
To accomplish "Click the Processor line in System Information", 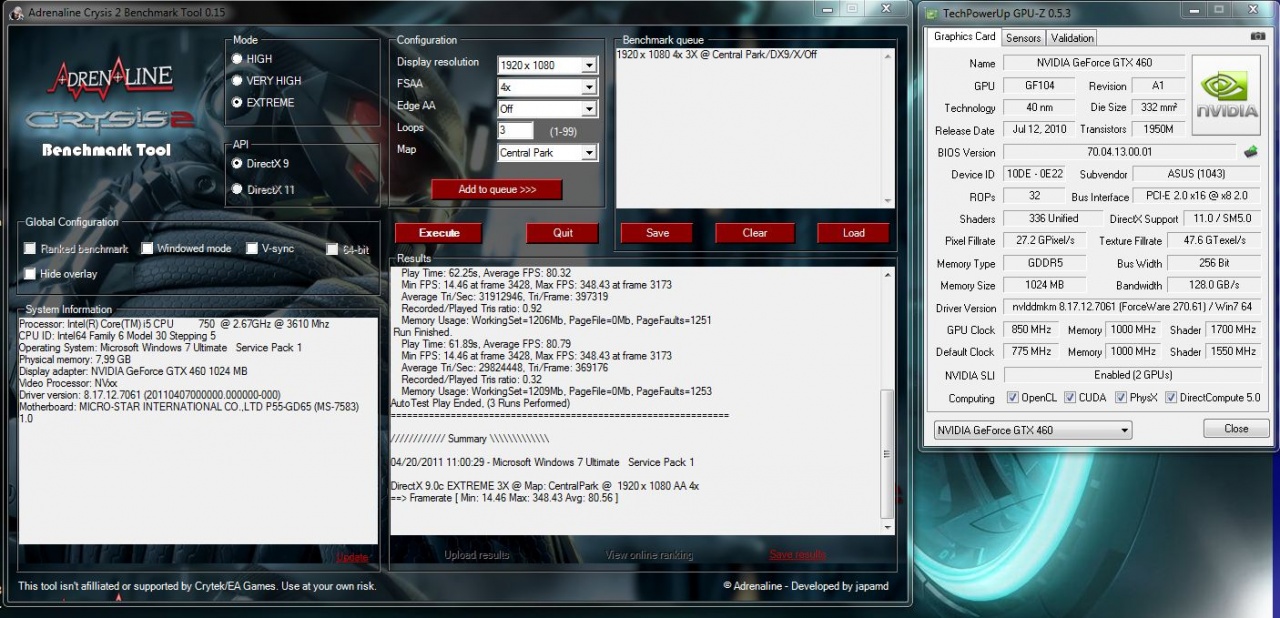I will click(174, 324).
